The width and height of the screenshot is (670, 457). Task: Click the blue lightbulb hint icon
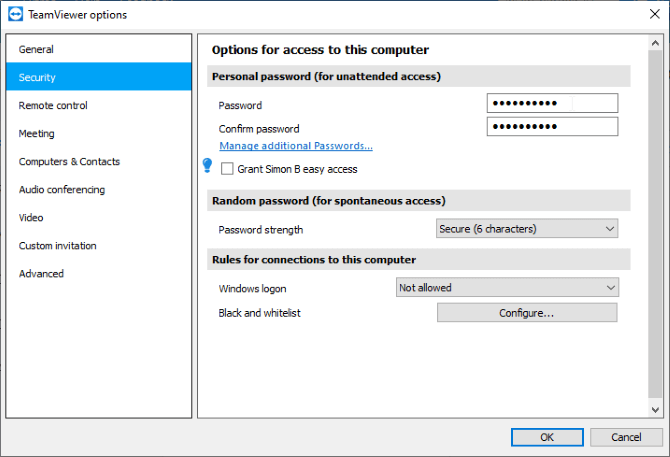207,165
